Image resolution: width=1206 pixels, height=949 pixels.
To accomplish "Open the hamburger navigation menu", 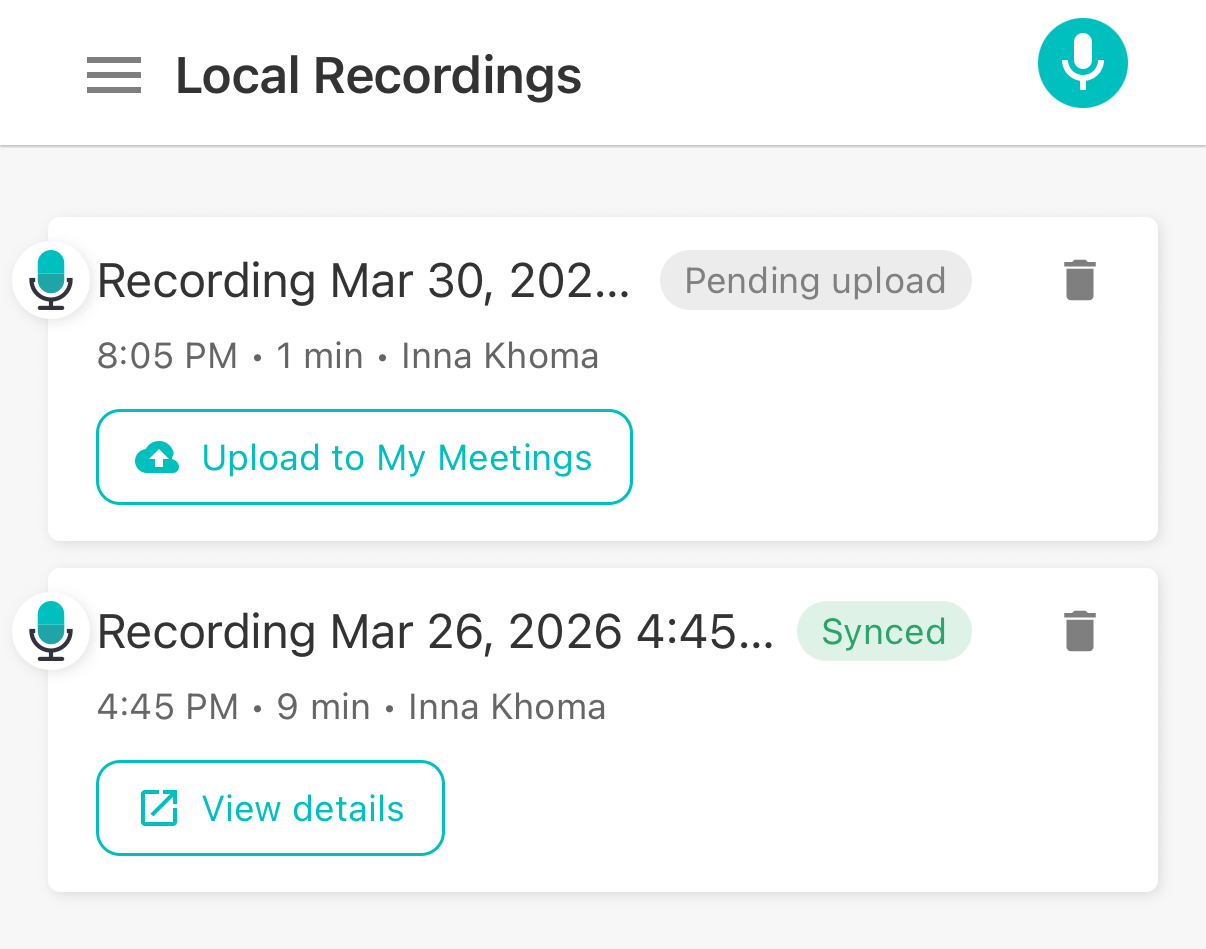I will (113, 76).
